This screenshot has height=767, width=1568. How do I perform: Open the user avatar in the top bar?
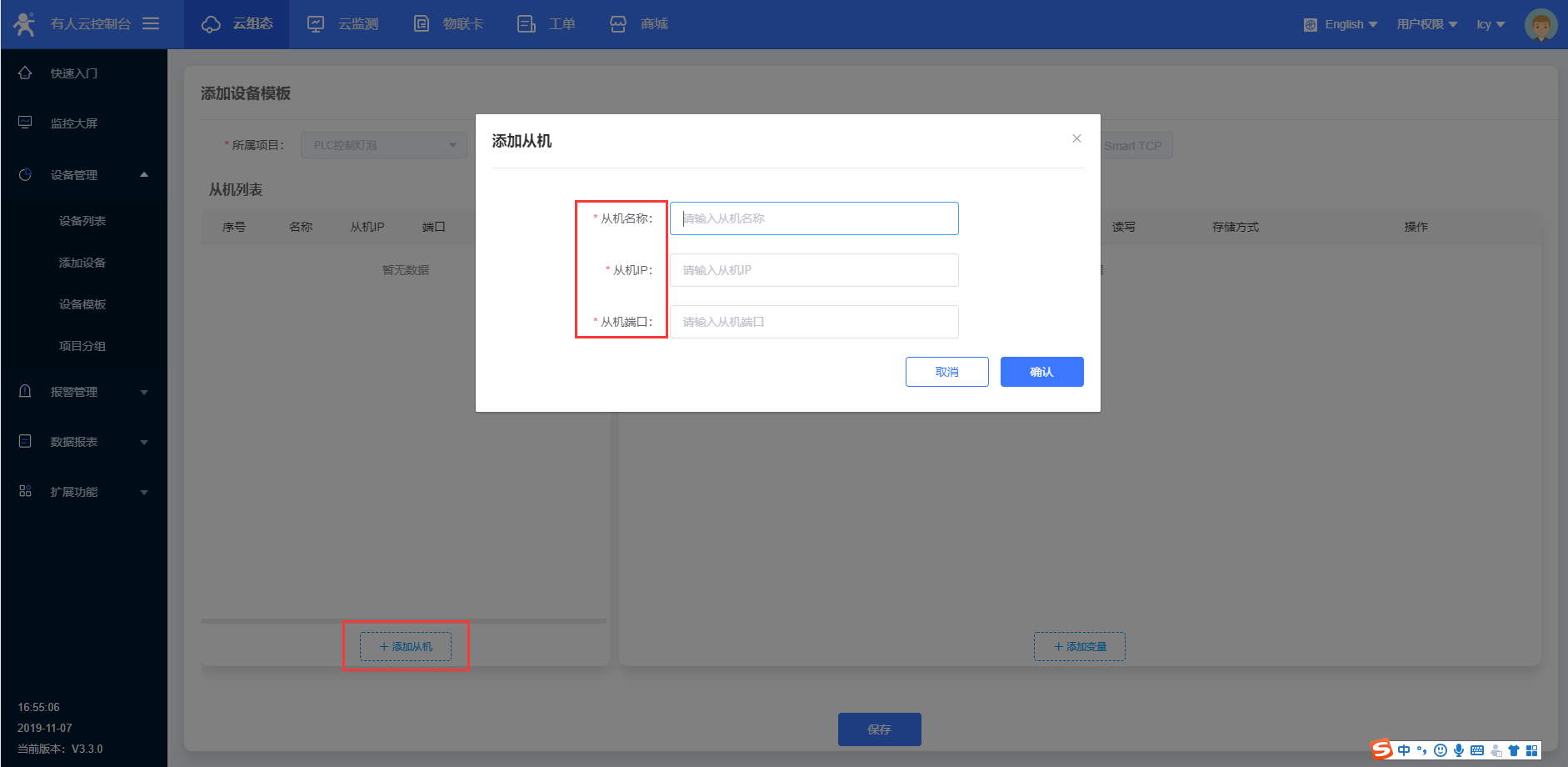(1541, 24)
